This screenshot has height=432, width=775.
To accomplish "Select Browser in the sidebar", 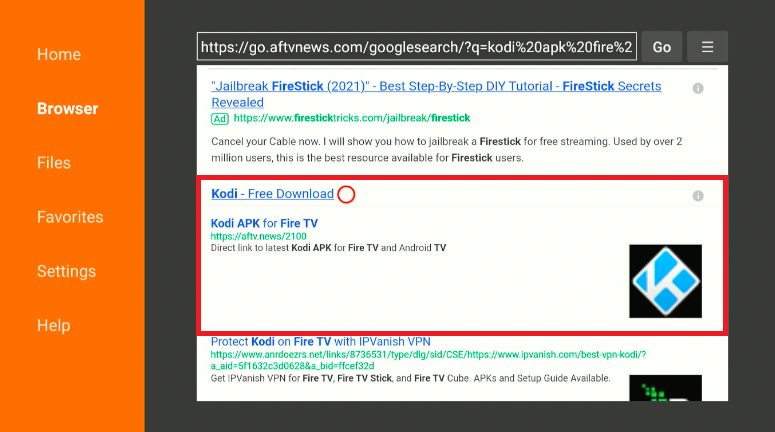I will coord(68,109).
